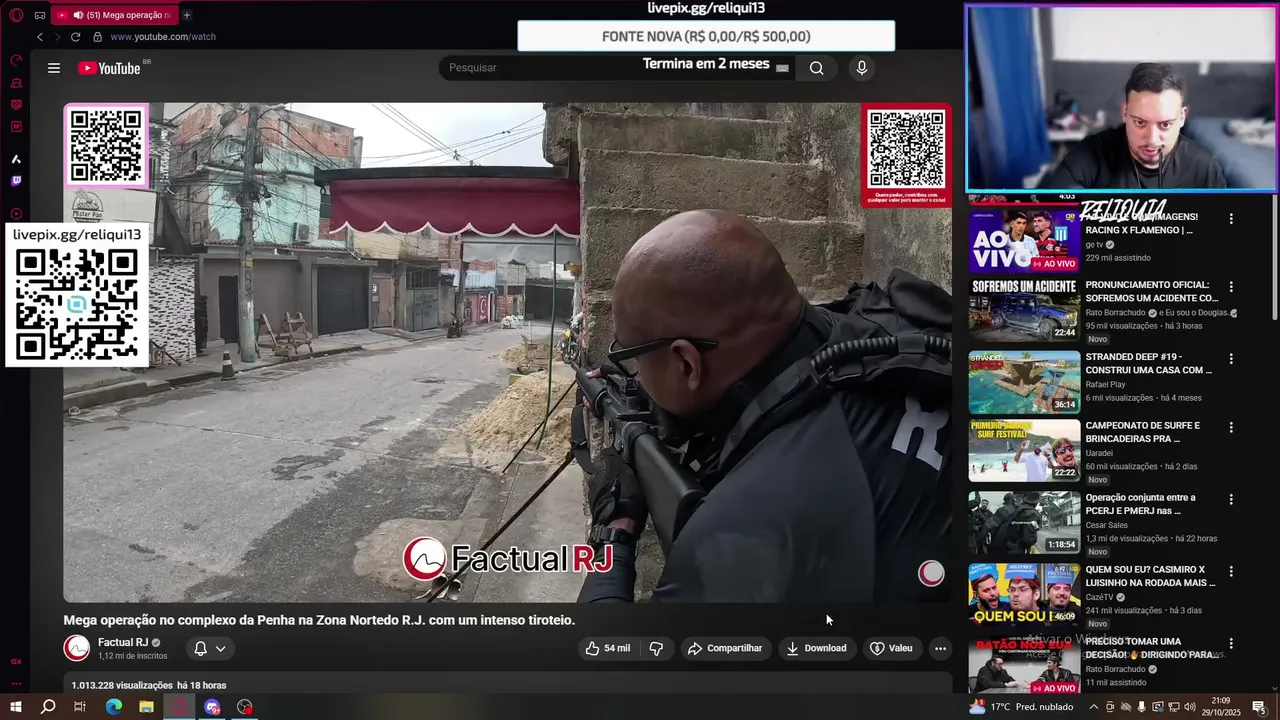Open the GX Corner gamepad icon

point(40,15)
